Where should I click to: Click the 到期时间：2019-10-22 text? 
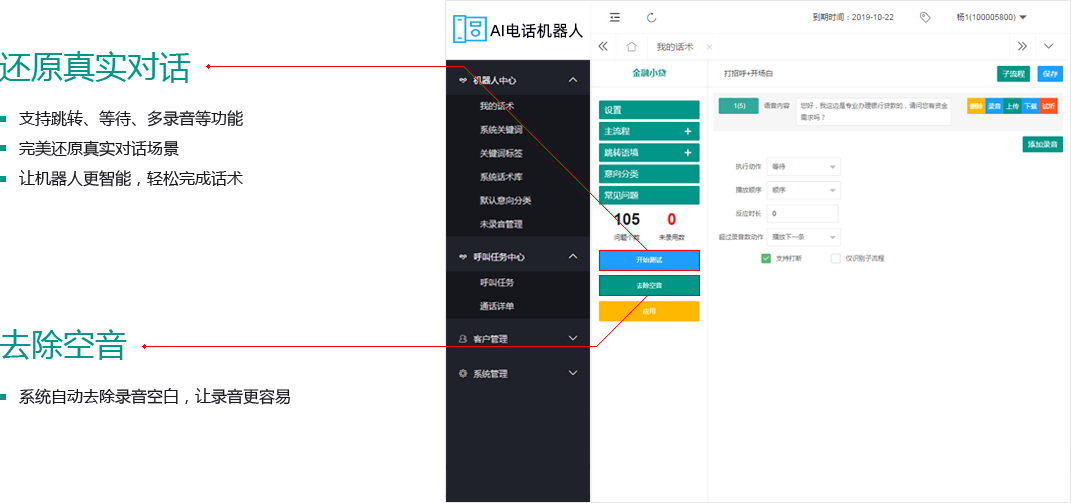click(853, 18)
